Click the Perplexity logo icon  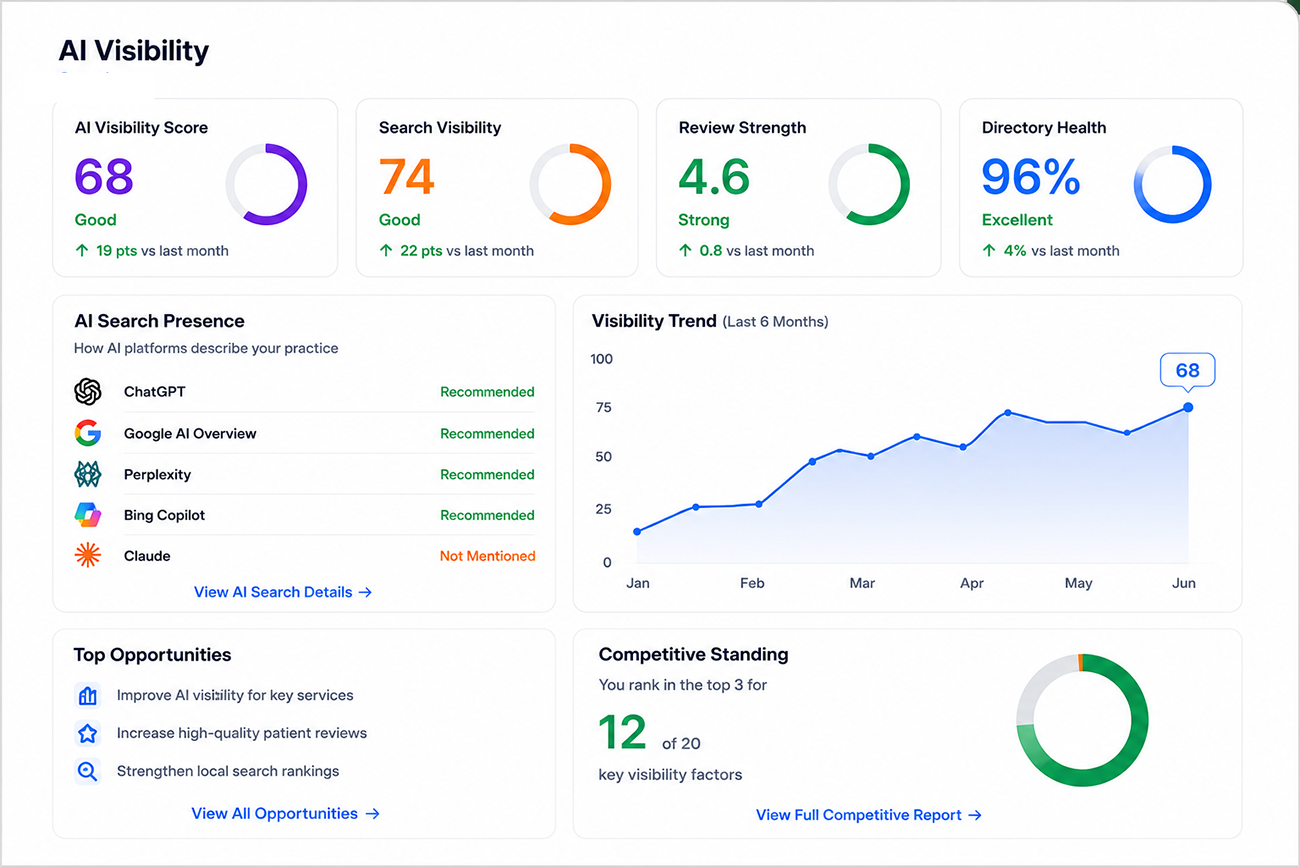[x=88, y=474]
